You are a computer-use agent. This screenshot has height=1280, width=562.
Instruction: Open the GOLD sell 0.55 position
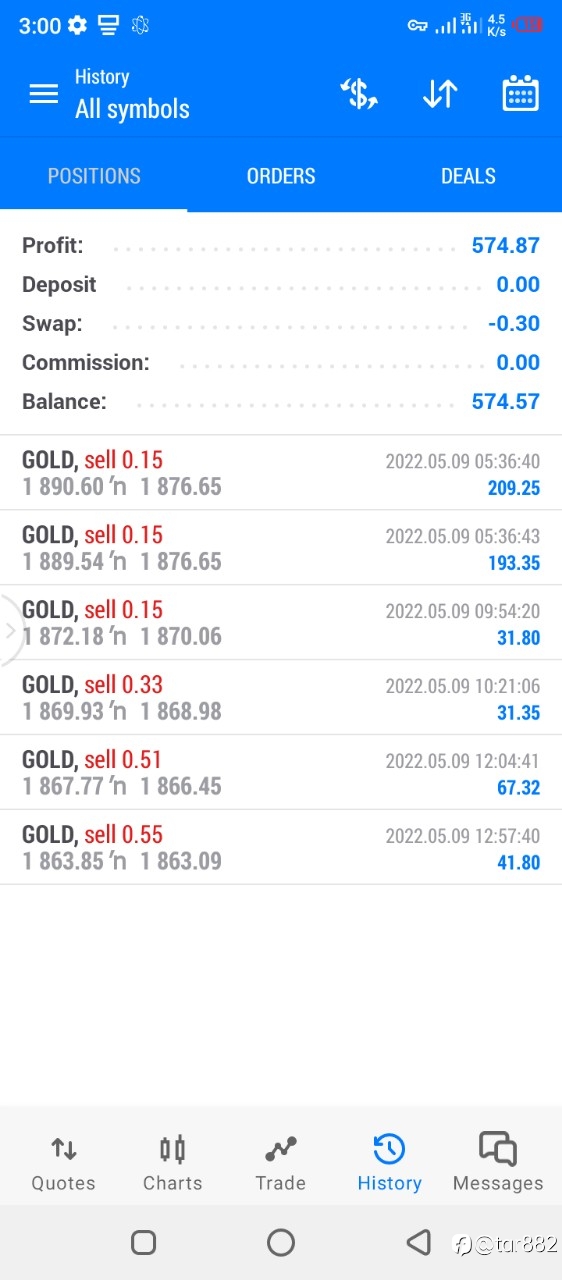point(281,847)
